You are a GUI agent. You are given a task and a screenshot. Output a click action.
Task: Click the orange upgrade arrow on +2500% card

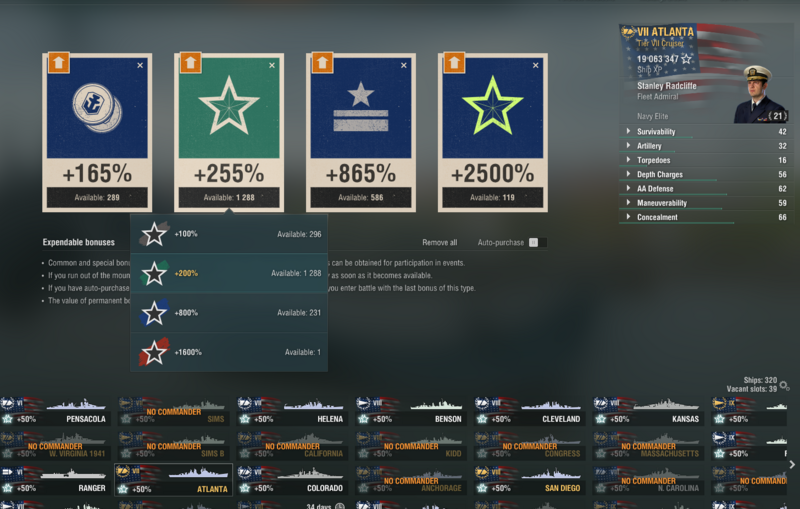[x=454, y=63]
